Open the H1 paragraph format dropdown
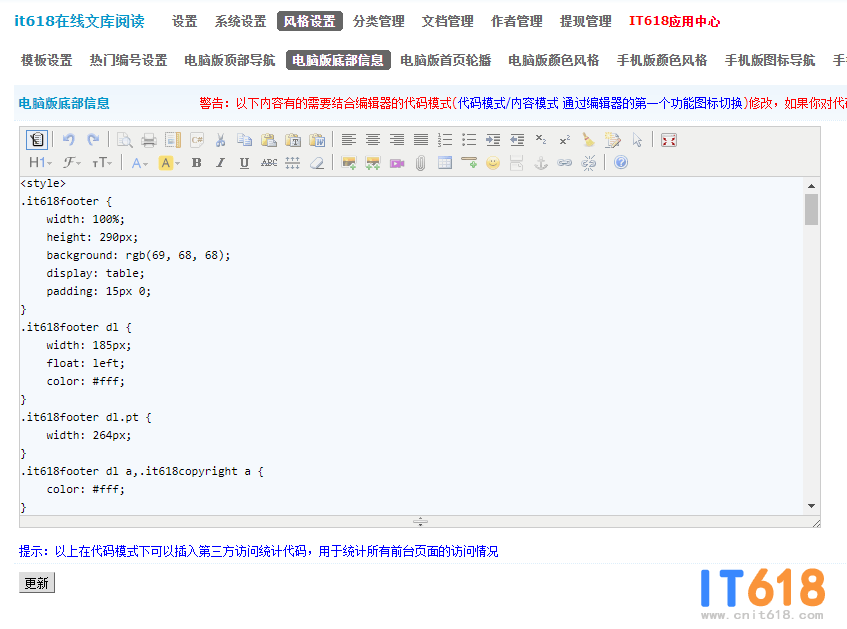The height and width of the screenshot is (629, 847). pyautogui.click(x=40, y=163)
